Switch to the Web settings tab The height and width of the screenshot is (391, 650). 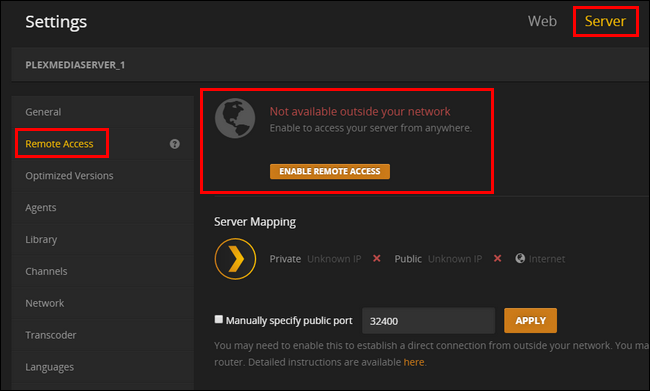[542, 21]
